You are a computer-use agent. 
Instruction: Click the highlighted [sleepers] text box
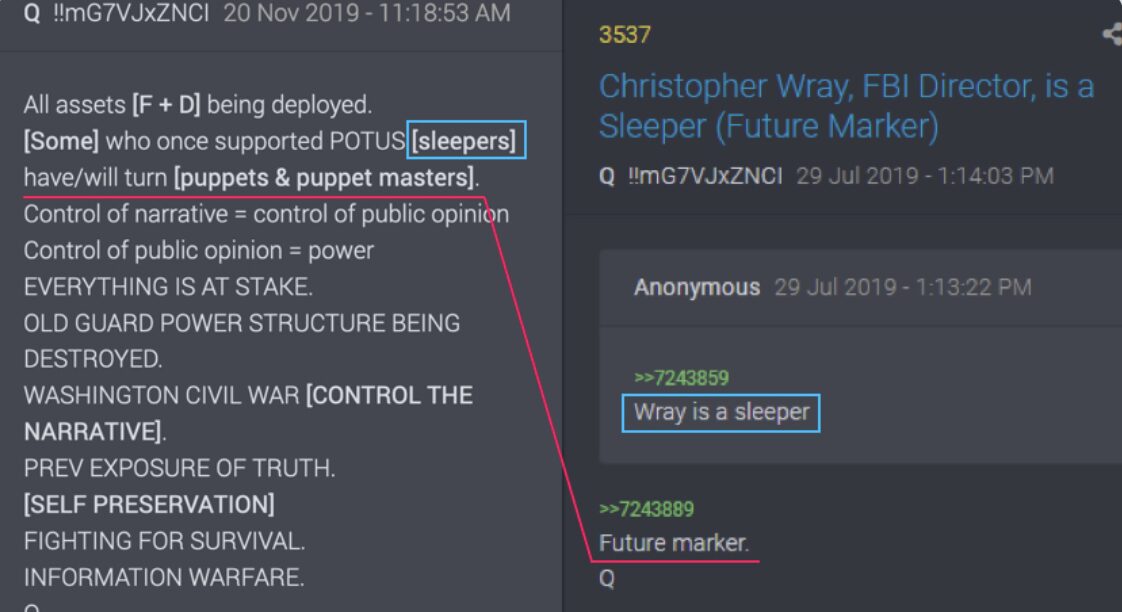click(x=467, y=140)
